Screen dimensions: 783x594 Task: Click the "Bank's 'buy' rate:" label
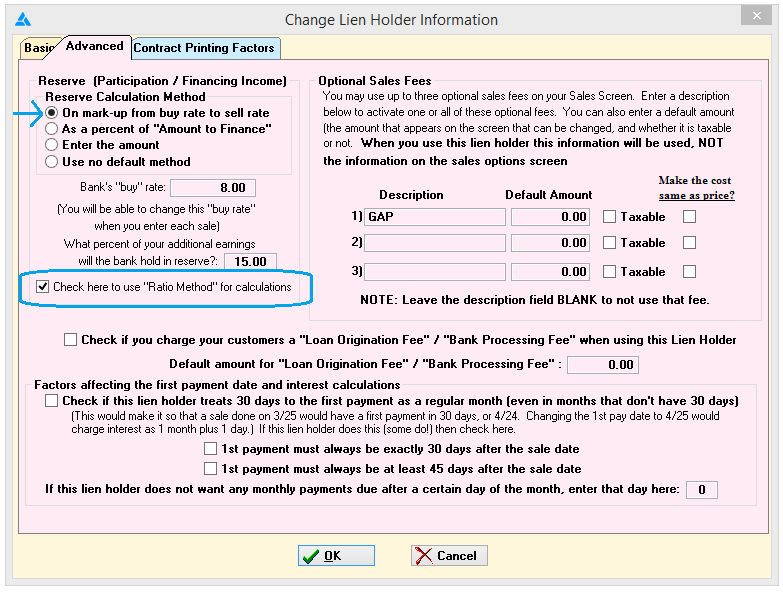click(x=123, y=187)
